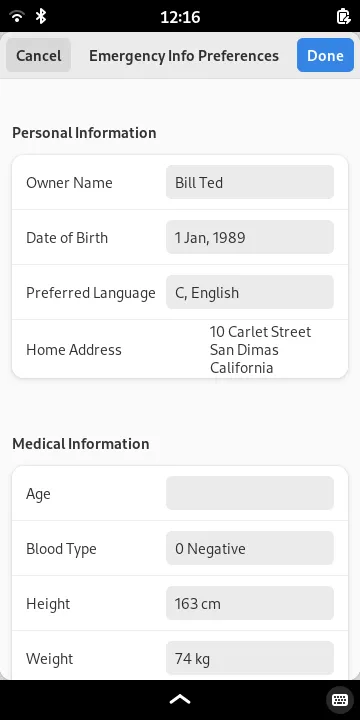360x720 pixels.
Task: Click the Personal Information heading
Action: pyautogui.click(x=84, y=133)
